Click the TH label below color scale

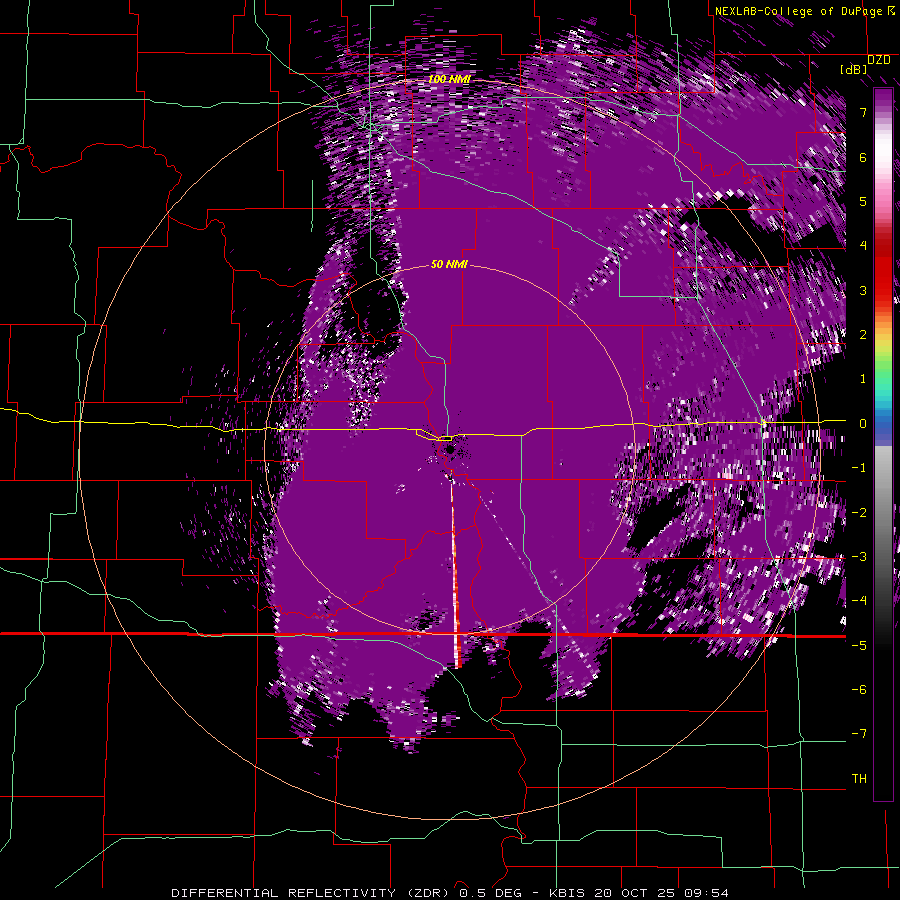[859, 778]
